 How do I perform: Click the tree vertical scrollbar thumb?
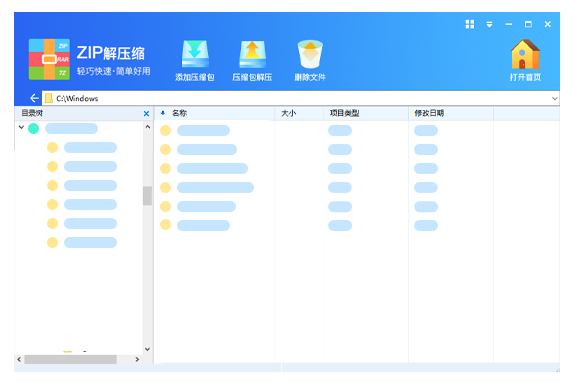[148, 196]
